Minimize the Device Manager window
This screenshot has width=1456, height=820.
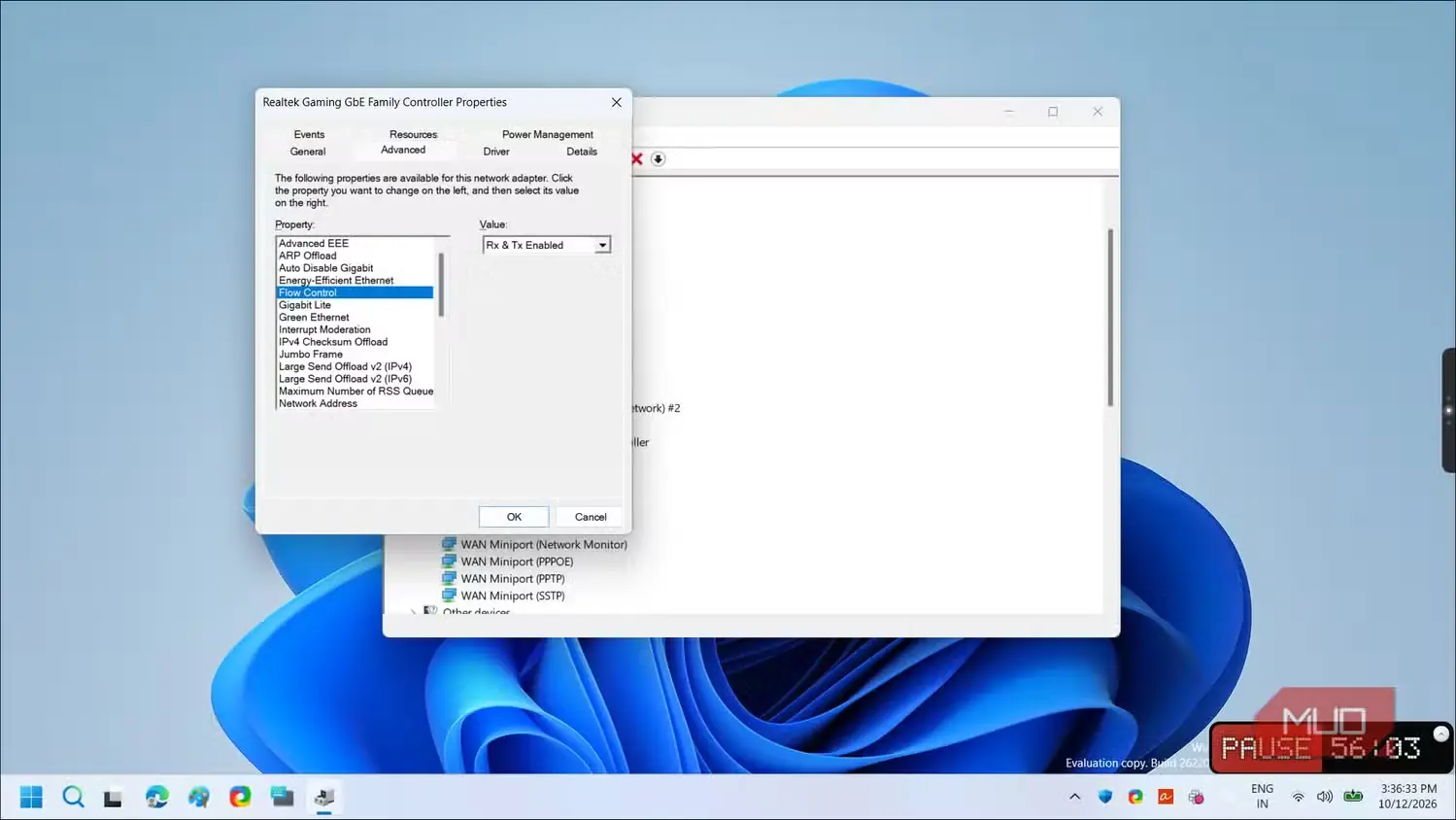(1009, 112)
